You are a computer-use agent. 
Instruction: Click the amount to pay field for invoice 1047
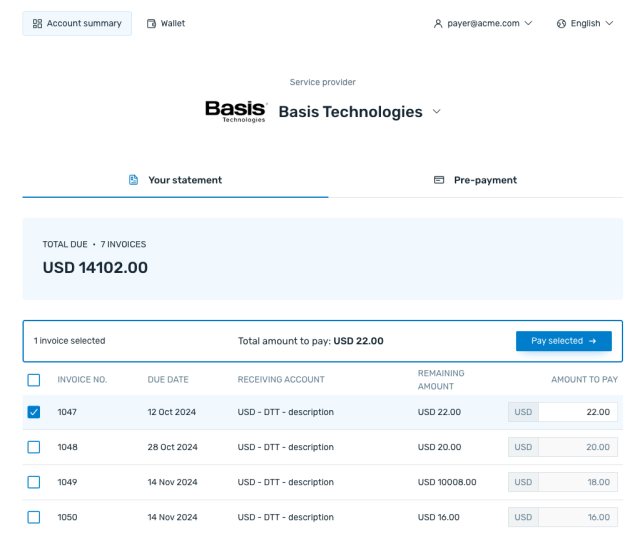(x=577, y=412)
